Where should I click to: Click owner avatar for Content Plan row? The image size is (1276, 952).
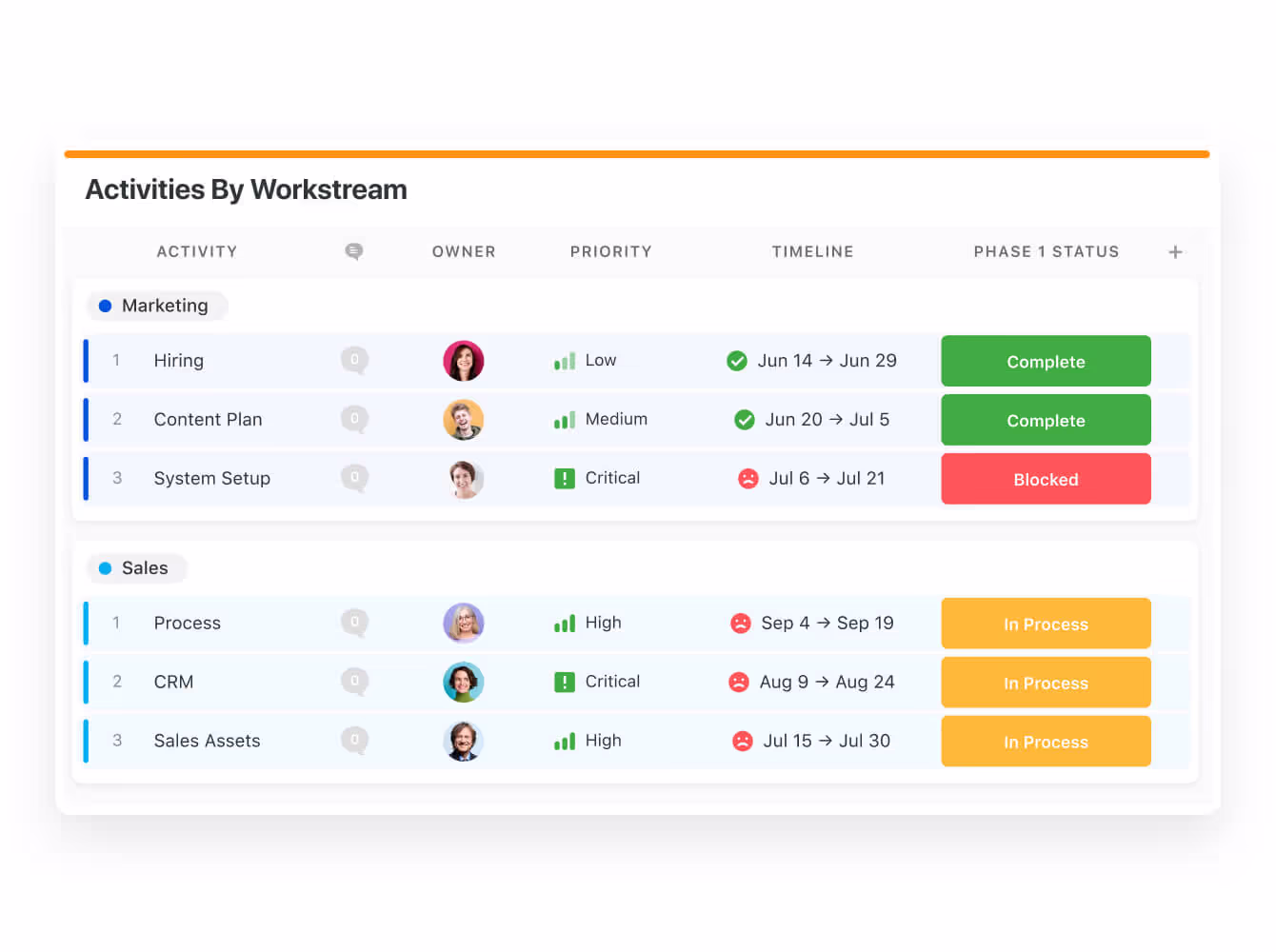[464, 420]
